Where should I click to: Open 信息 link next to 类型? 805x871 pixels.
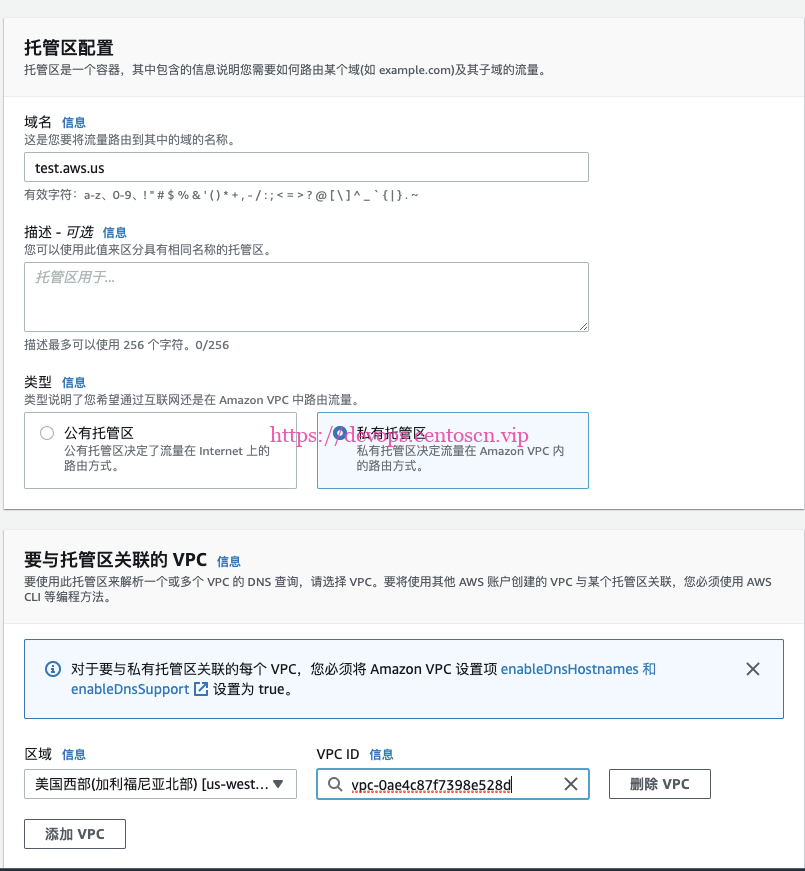point(74,382)
